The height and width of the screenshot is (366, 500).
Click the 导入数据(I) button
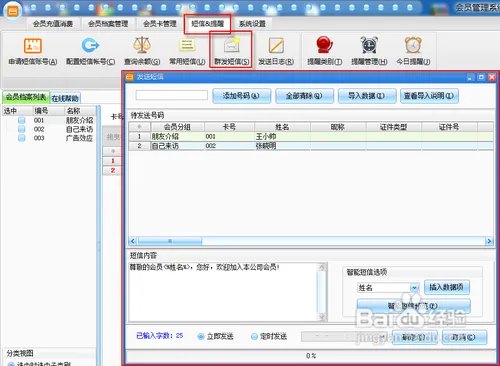coord(367,96)
